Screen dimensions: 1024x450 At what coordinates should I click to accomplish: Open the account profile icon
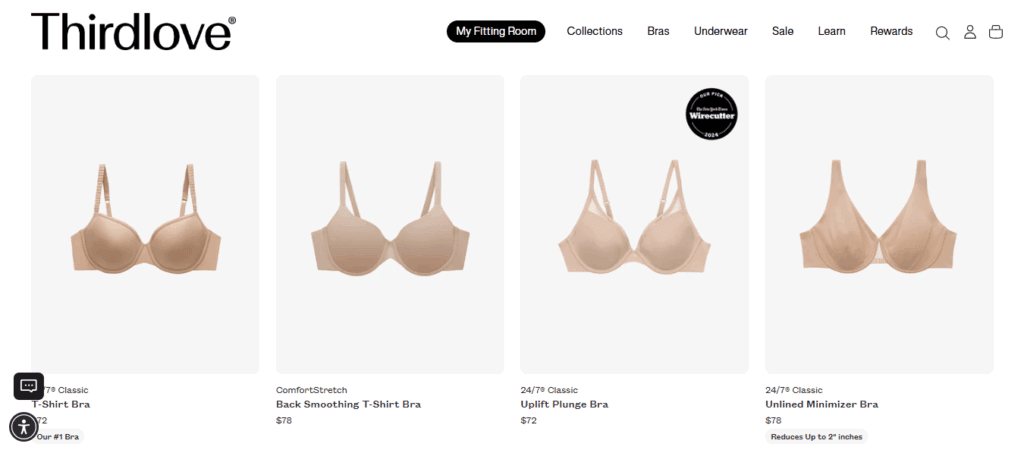point(970,32)
